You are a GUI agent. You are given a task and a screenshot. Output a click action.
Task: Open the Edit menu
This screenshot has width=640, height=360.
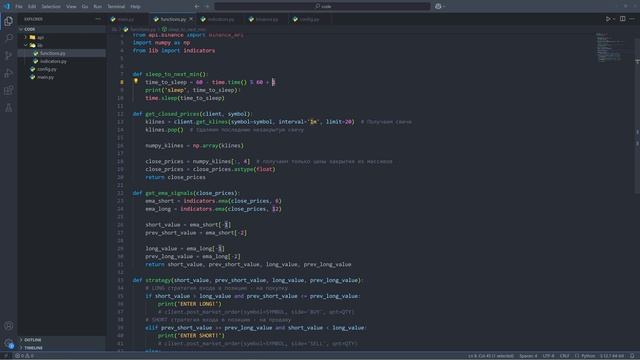coord(32,7)
